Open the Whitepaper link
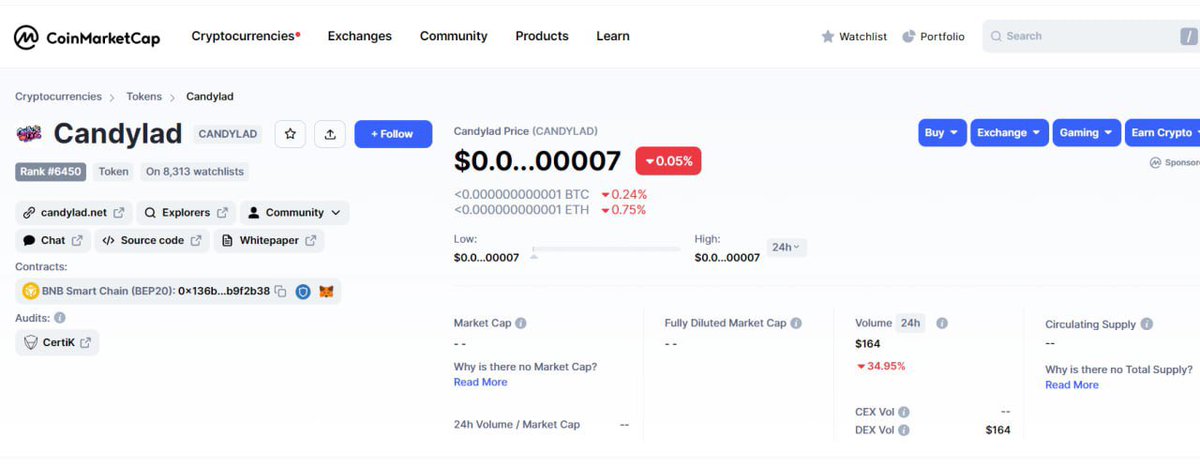The width and height of the screenshot is (1200, 467). tap(269, 241)
